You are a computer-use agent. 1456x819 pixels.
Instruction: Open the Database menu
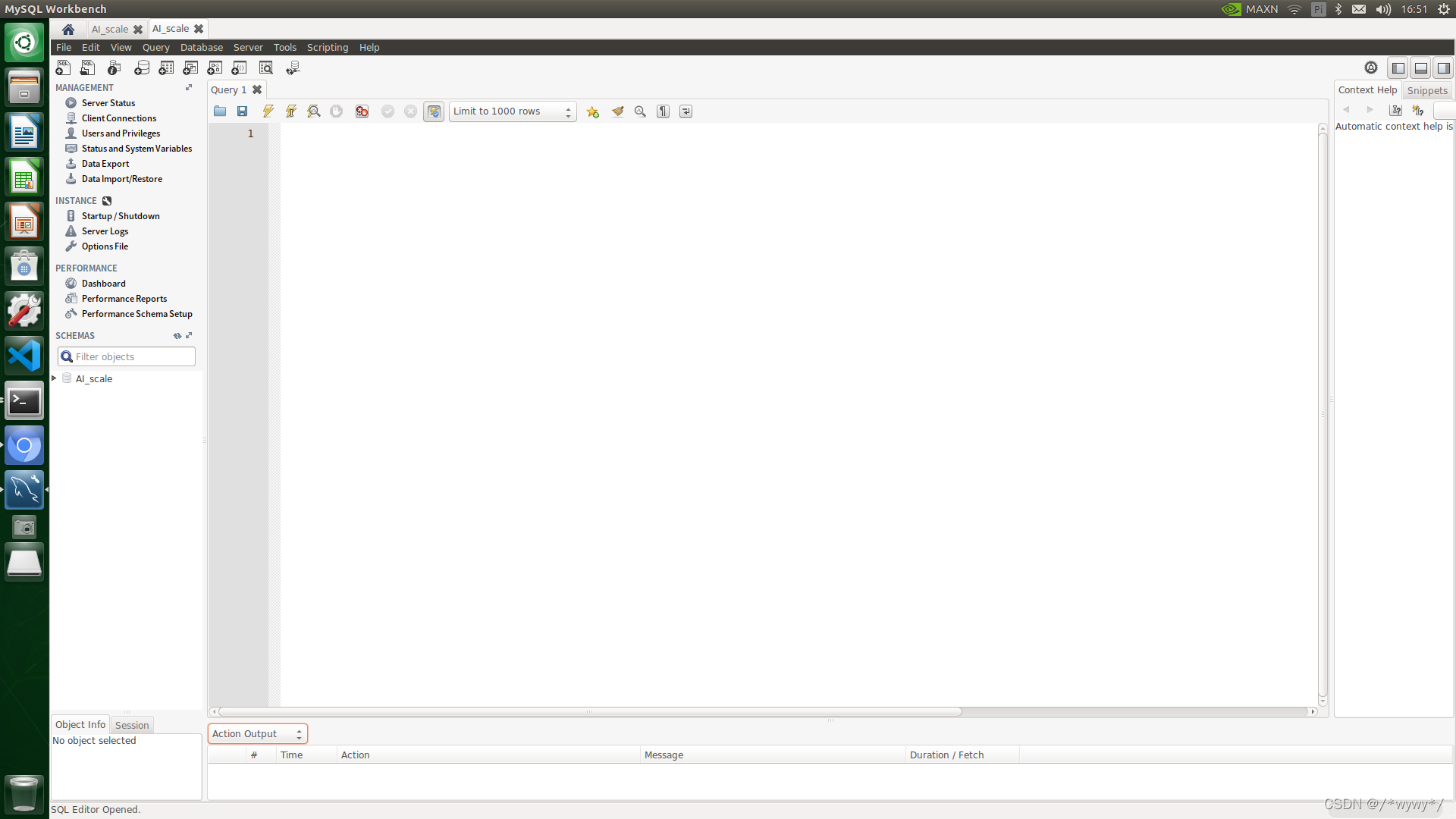click(201, 47)
